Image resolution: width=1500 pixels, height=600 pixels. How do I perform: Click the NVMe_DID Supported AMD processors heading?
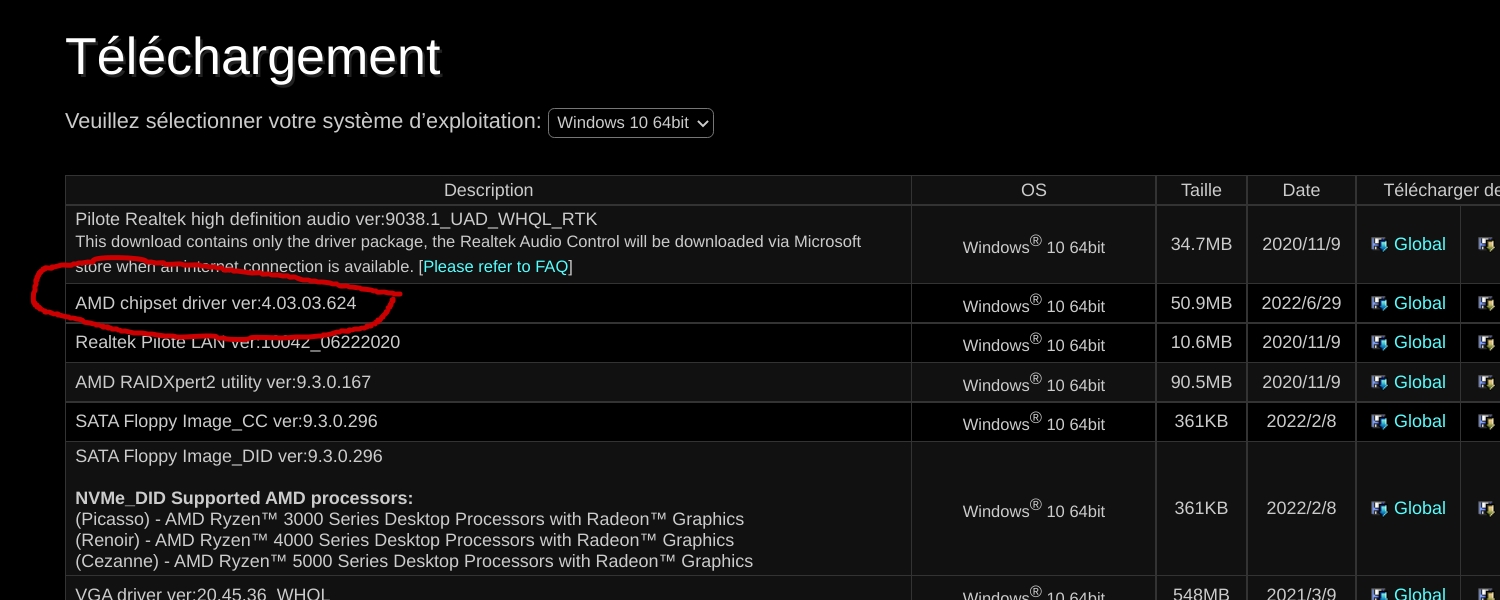tap(244, 498)
